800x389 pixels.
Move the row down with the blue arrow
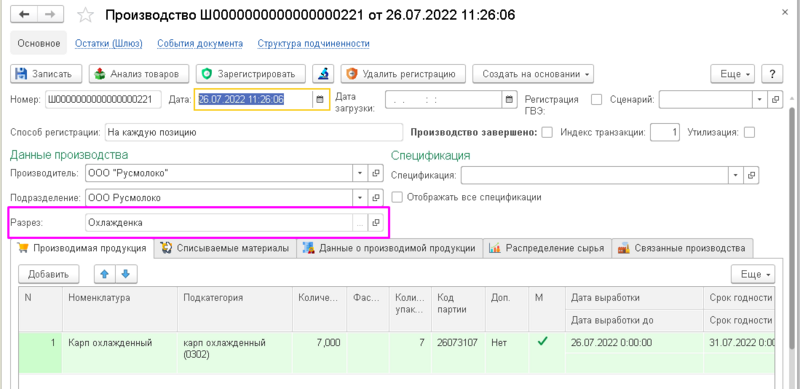pyautogui.click(x=126, y=274)
